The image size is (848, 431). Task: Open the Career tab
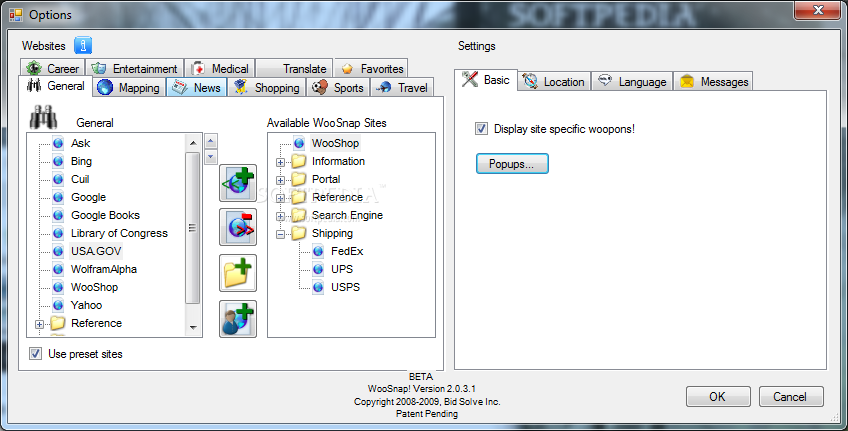[x=53, y=69]
